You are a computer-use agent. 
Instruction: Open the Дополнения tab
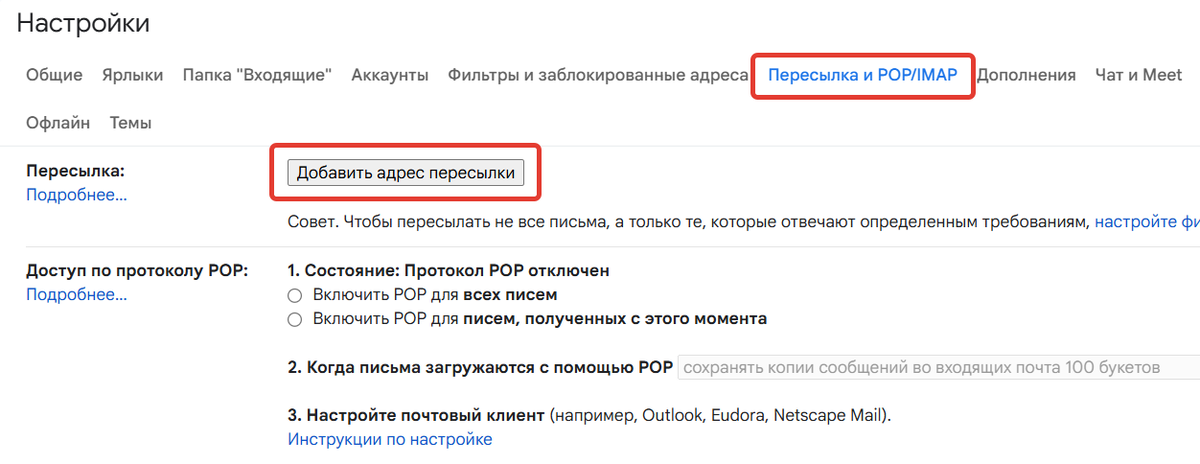point(1026,75)
